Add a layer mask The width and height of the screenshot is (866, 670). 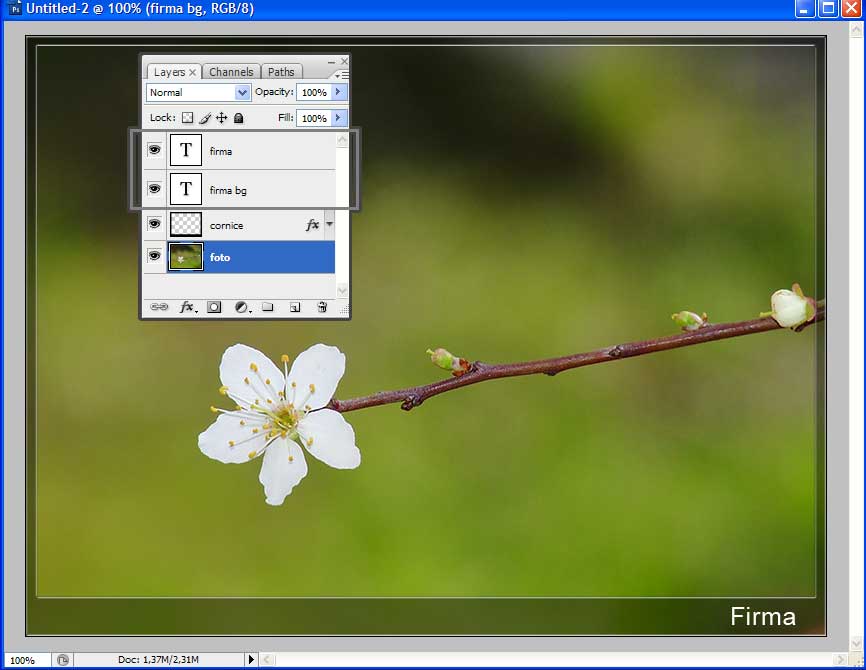point(214,307)
